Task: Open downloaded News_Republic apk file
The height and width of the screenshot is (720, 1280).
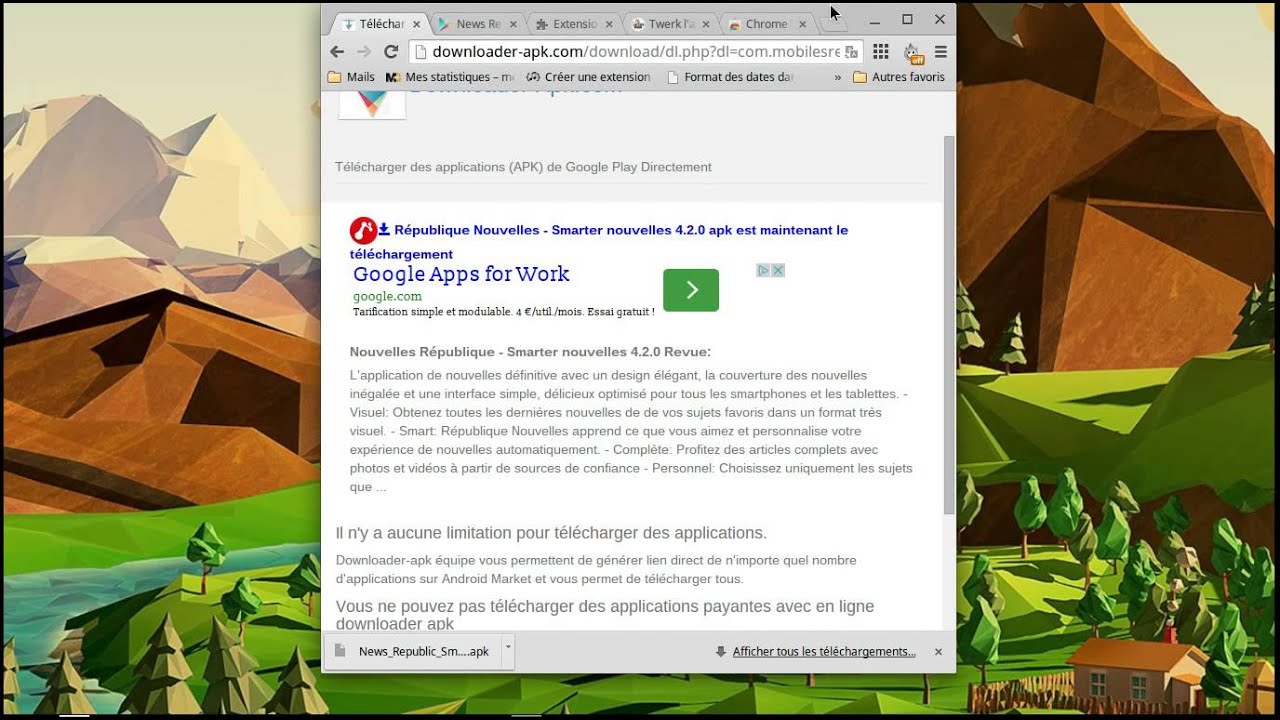Action: point(412,651)
